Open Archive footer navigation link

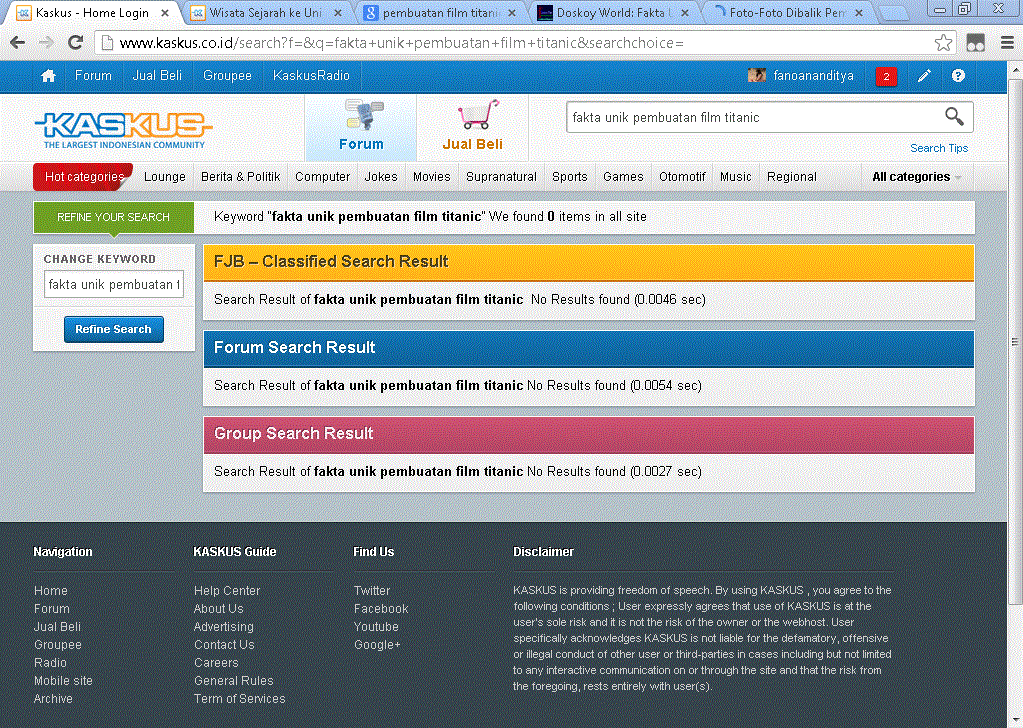53,699
